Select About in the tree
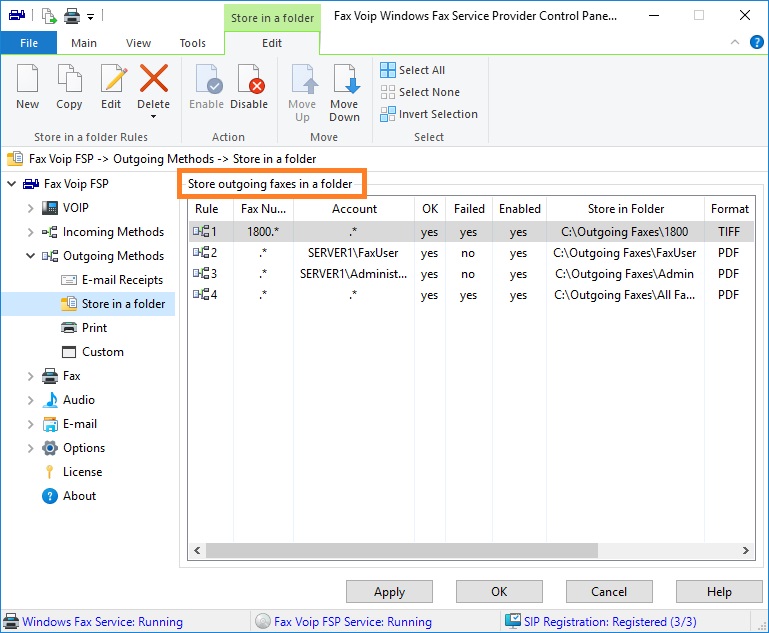Image resolution: width=769 pixels, height=633 pixels. click(x=79, y=496)
